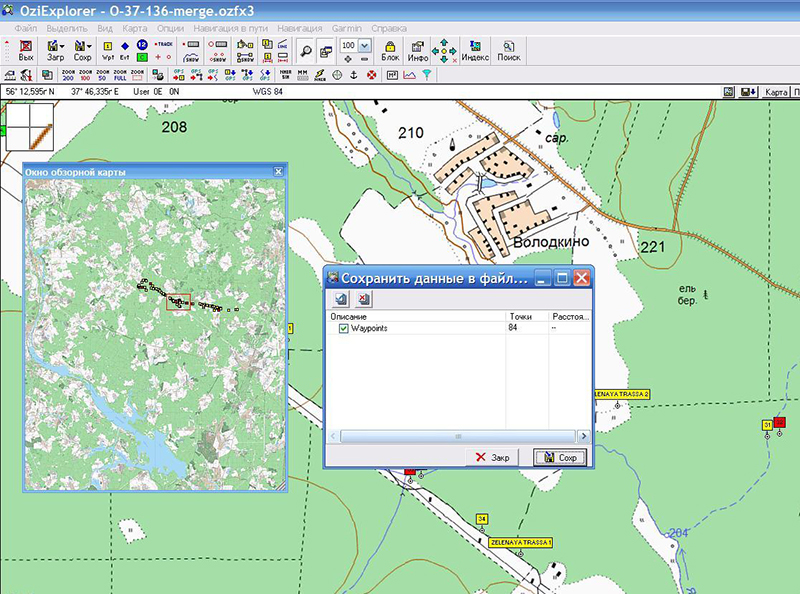Click the blue circle 12 map feature icon
The height and width of the screenshot is (594, 800).
[x=142, y=45]
